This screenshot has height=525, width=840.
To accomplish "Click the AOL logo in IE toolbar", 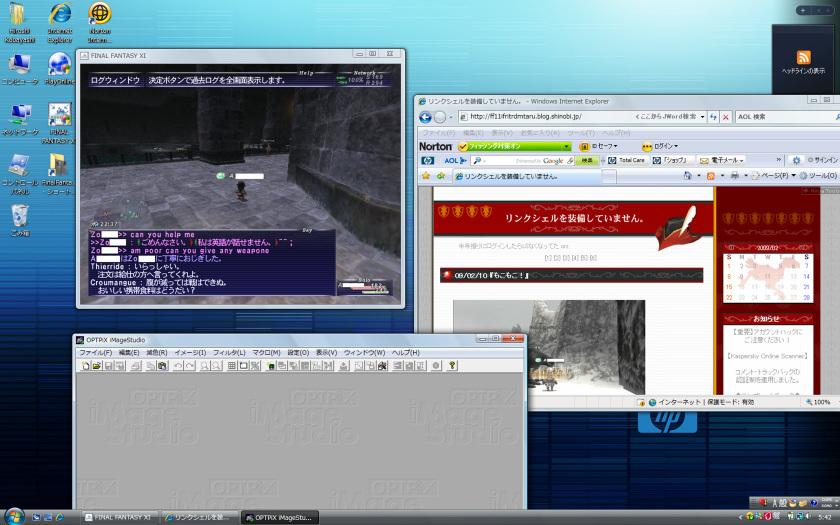I will pyautogui.click(x=455, y=160).
